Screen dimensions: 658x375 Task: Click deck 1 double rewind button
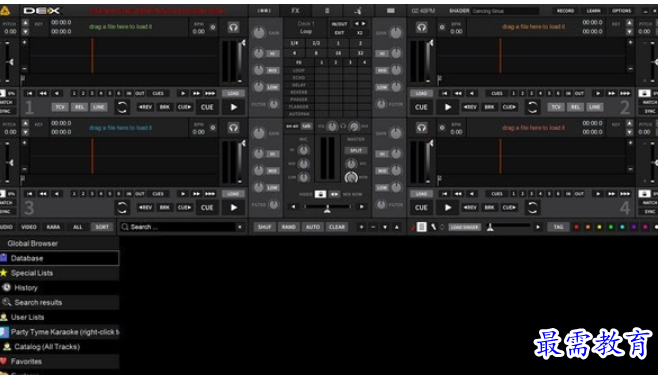(x=43, y=93)
